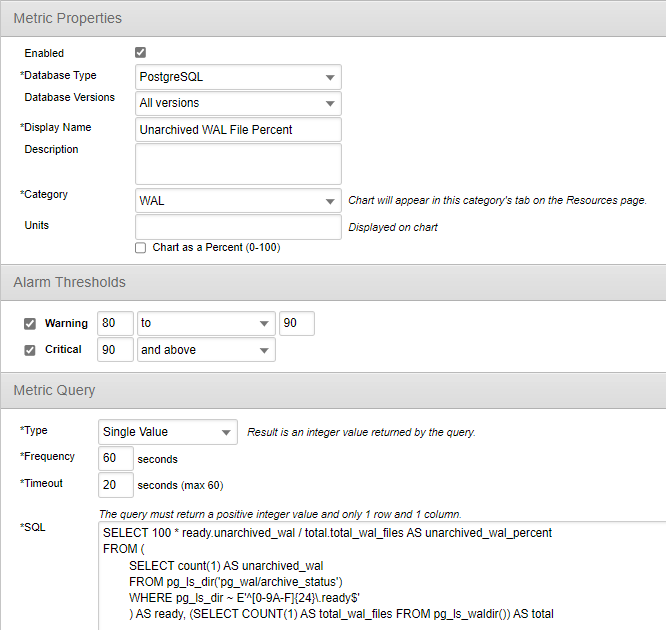Screen dimensions: 666x630
Task: Focus the Frequency seconds field
Action: pos(115,459)
